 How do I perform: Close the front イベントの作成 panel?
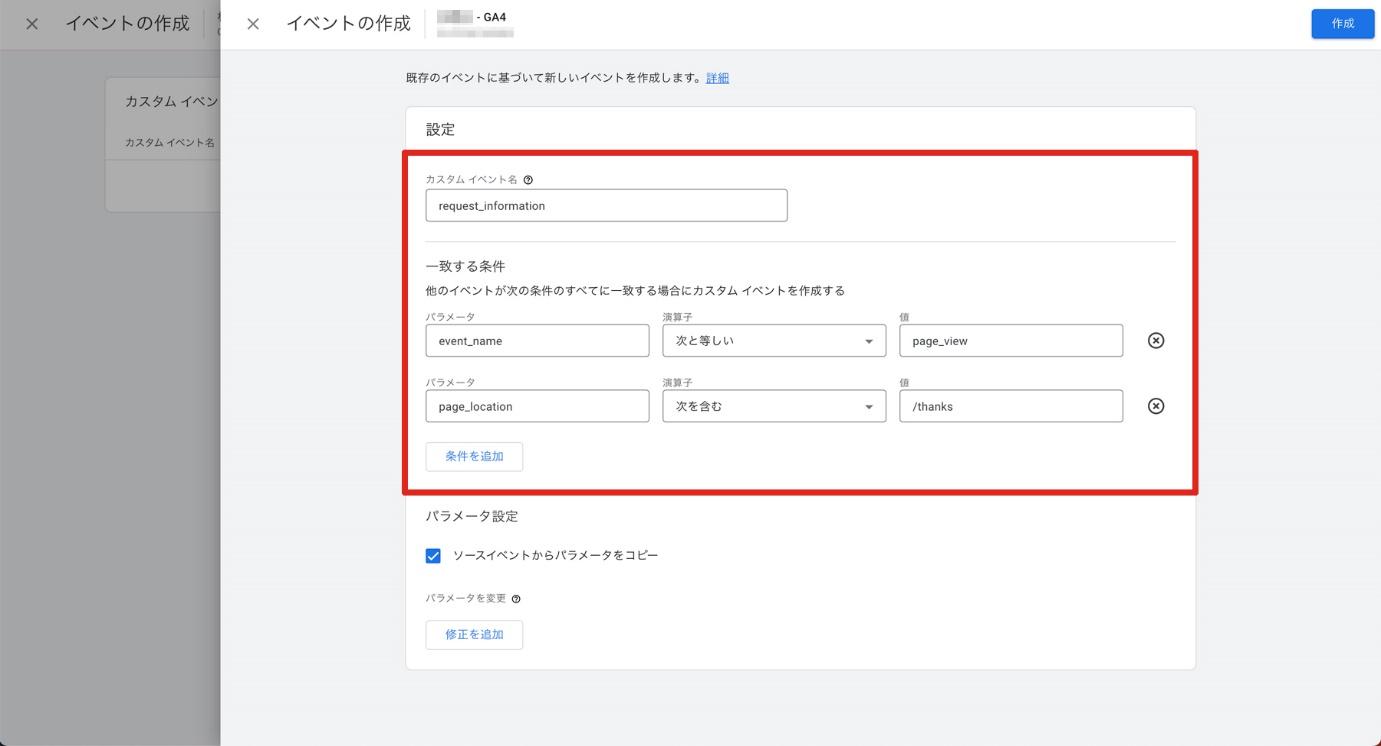tap(253, 24)
